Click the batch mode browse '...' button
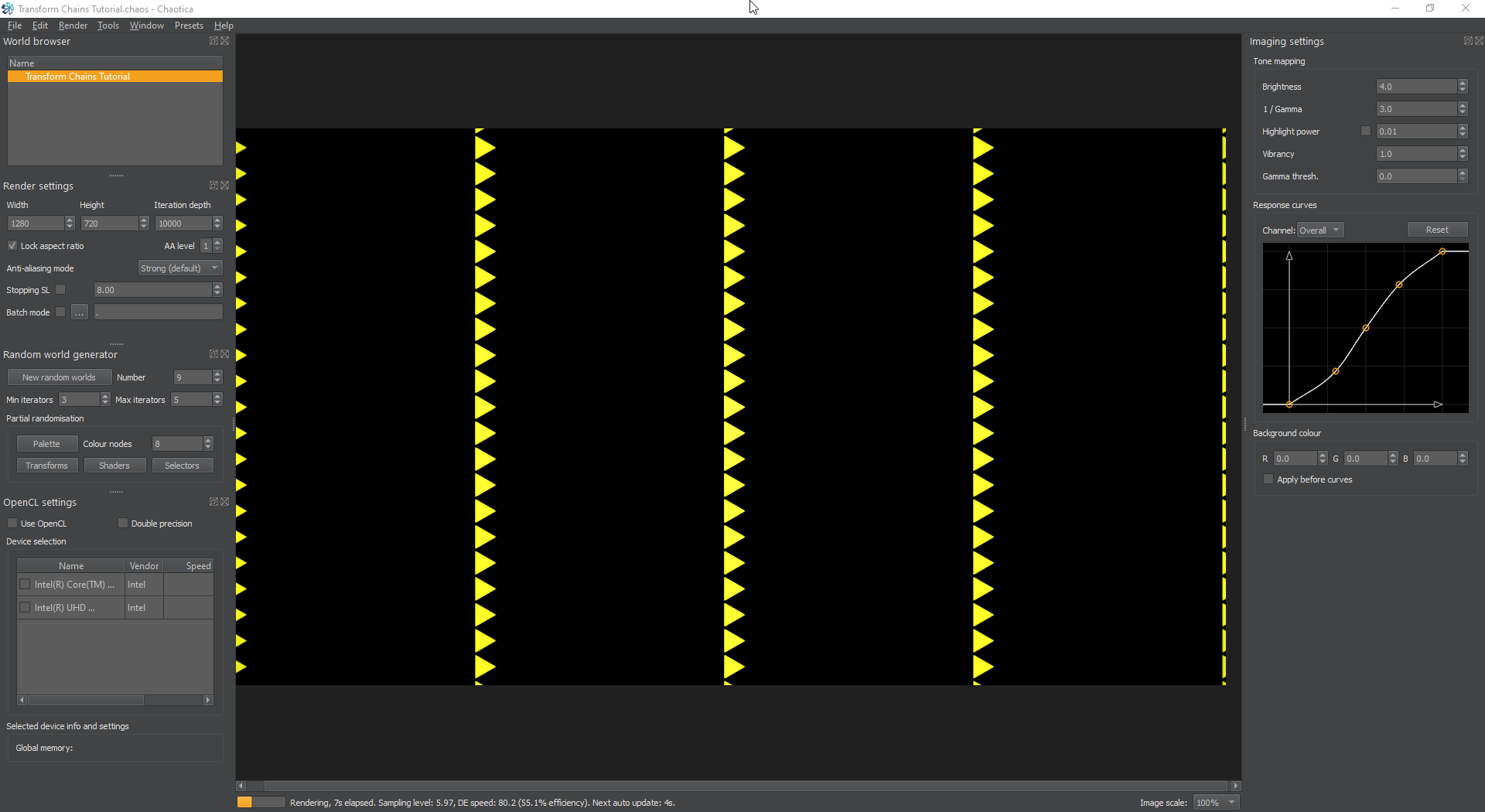Image resolution: width=1485 pixels, height=812 pixels. (x=80, y=312)
